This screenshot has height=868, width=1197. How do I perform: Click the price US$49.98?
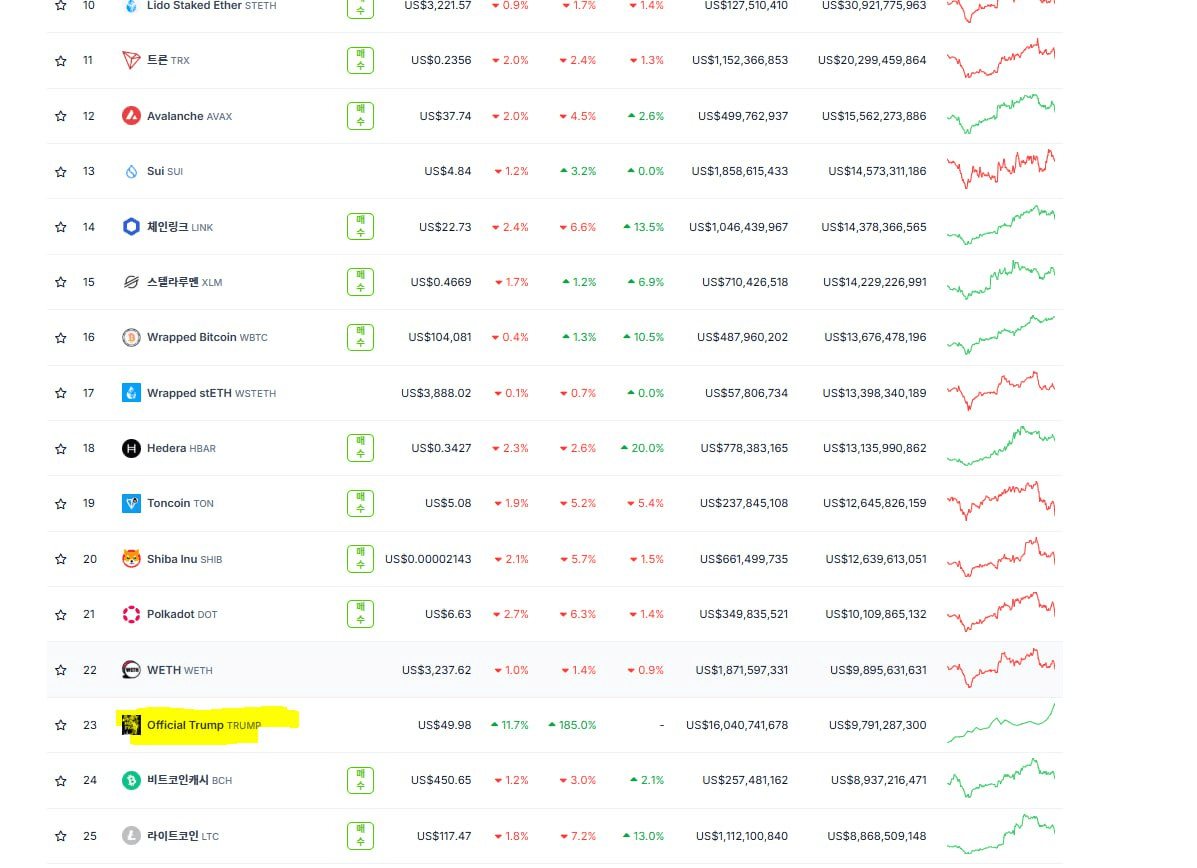pos(444,725)
